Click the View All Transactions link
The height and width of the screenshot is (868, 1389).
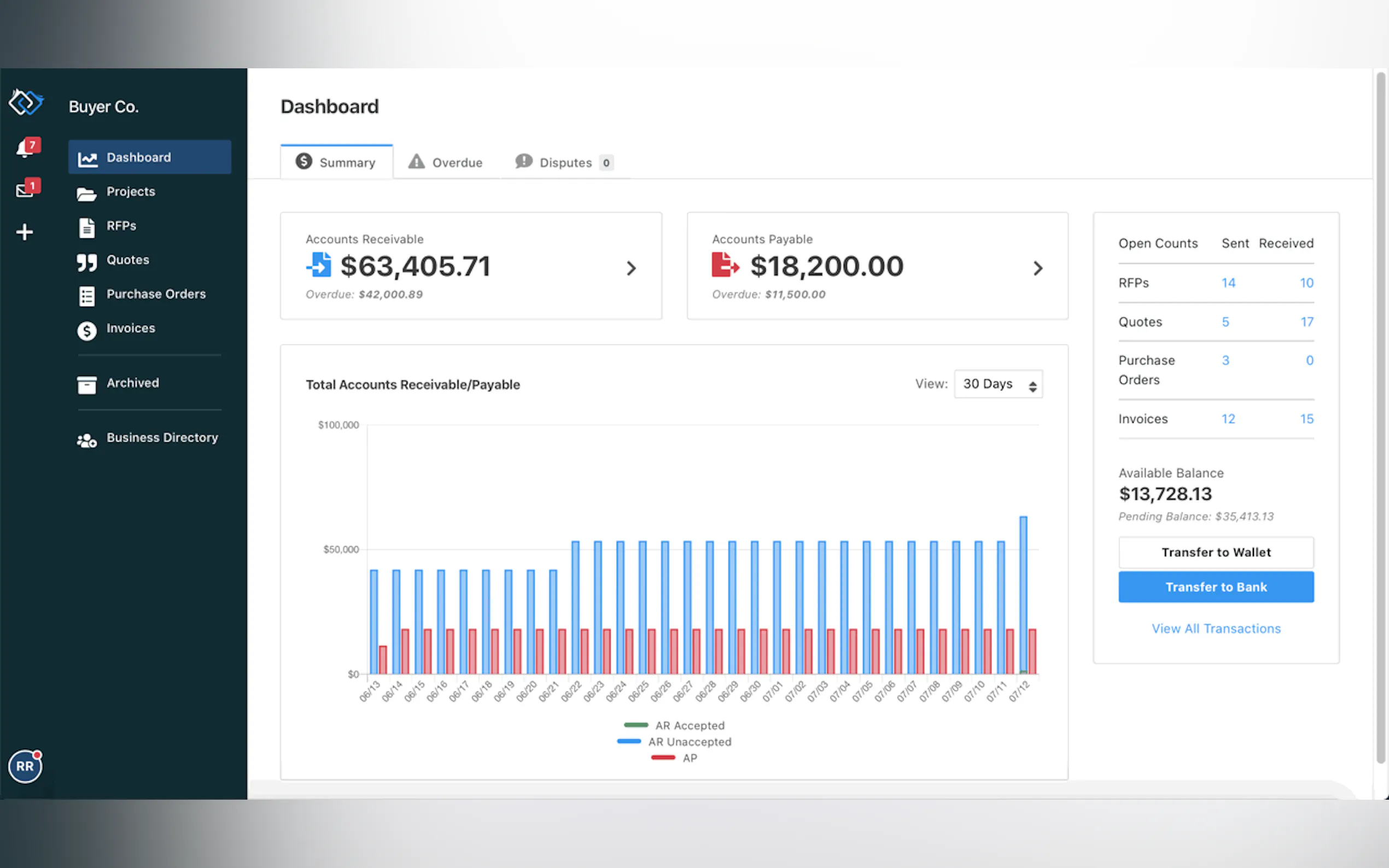pos(1216,629)
